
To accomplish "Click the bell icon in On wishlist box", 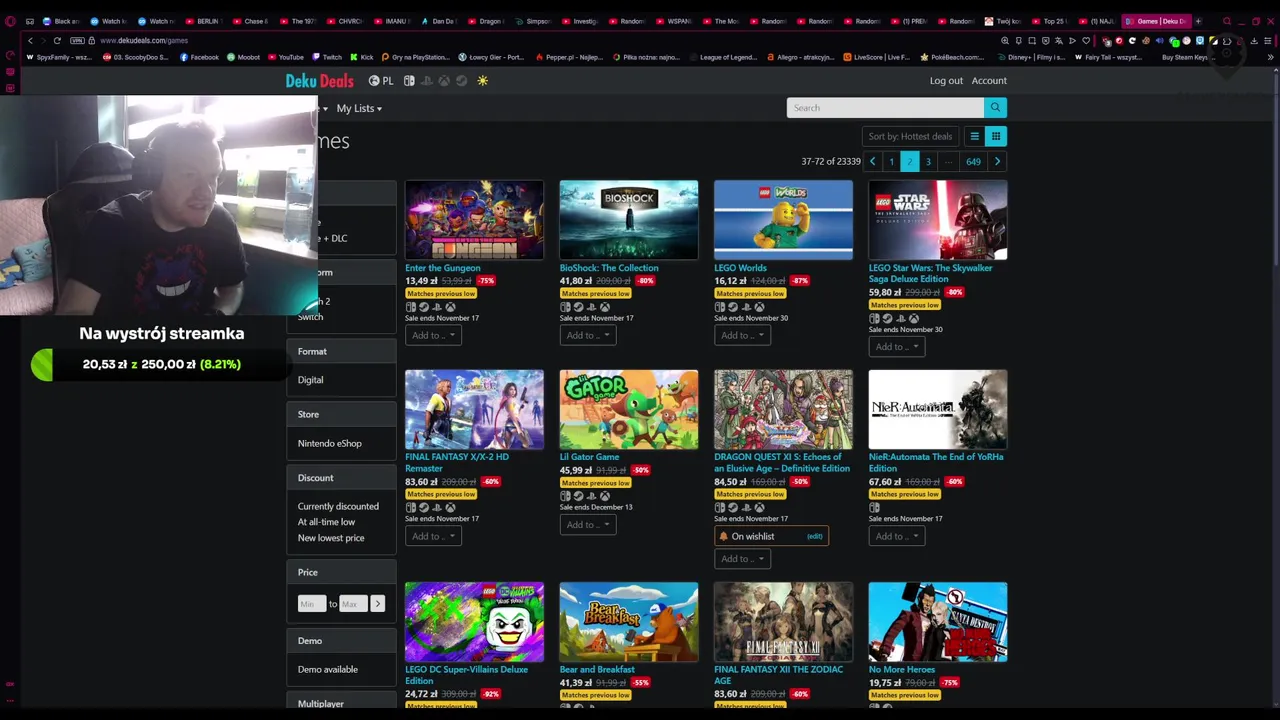I will 724,537.
